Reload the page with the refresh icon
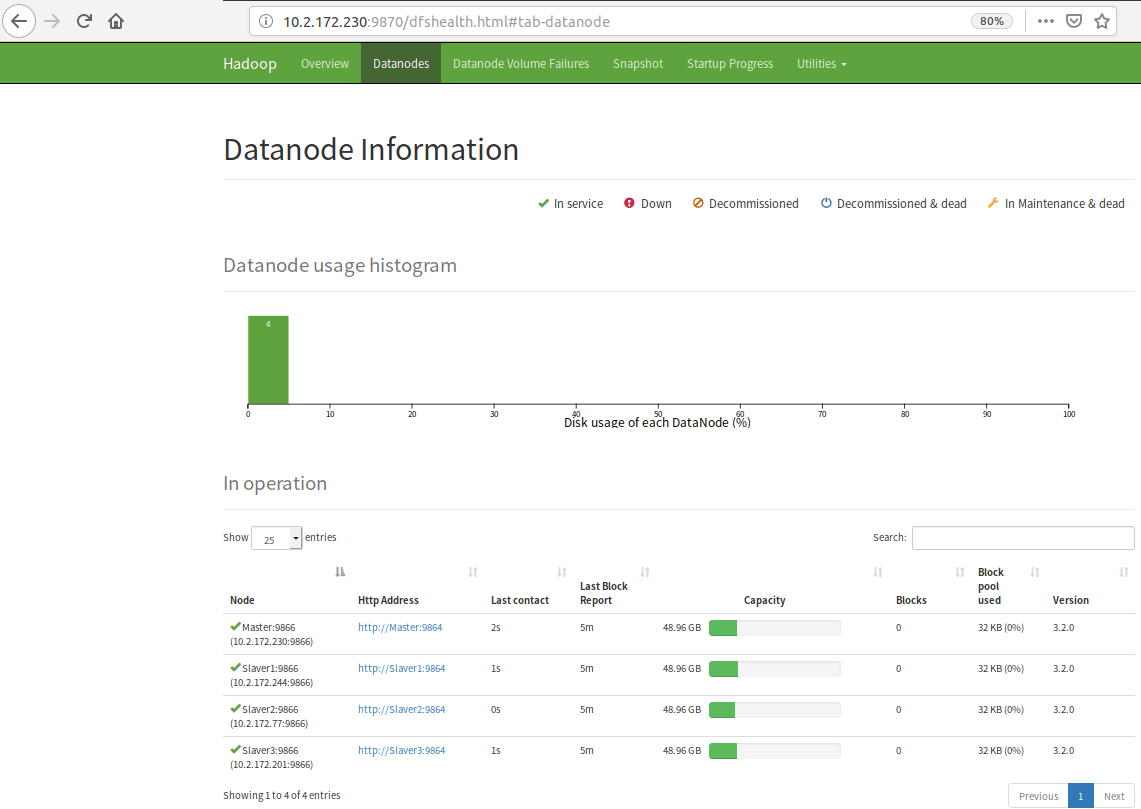 85,21
